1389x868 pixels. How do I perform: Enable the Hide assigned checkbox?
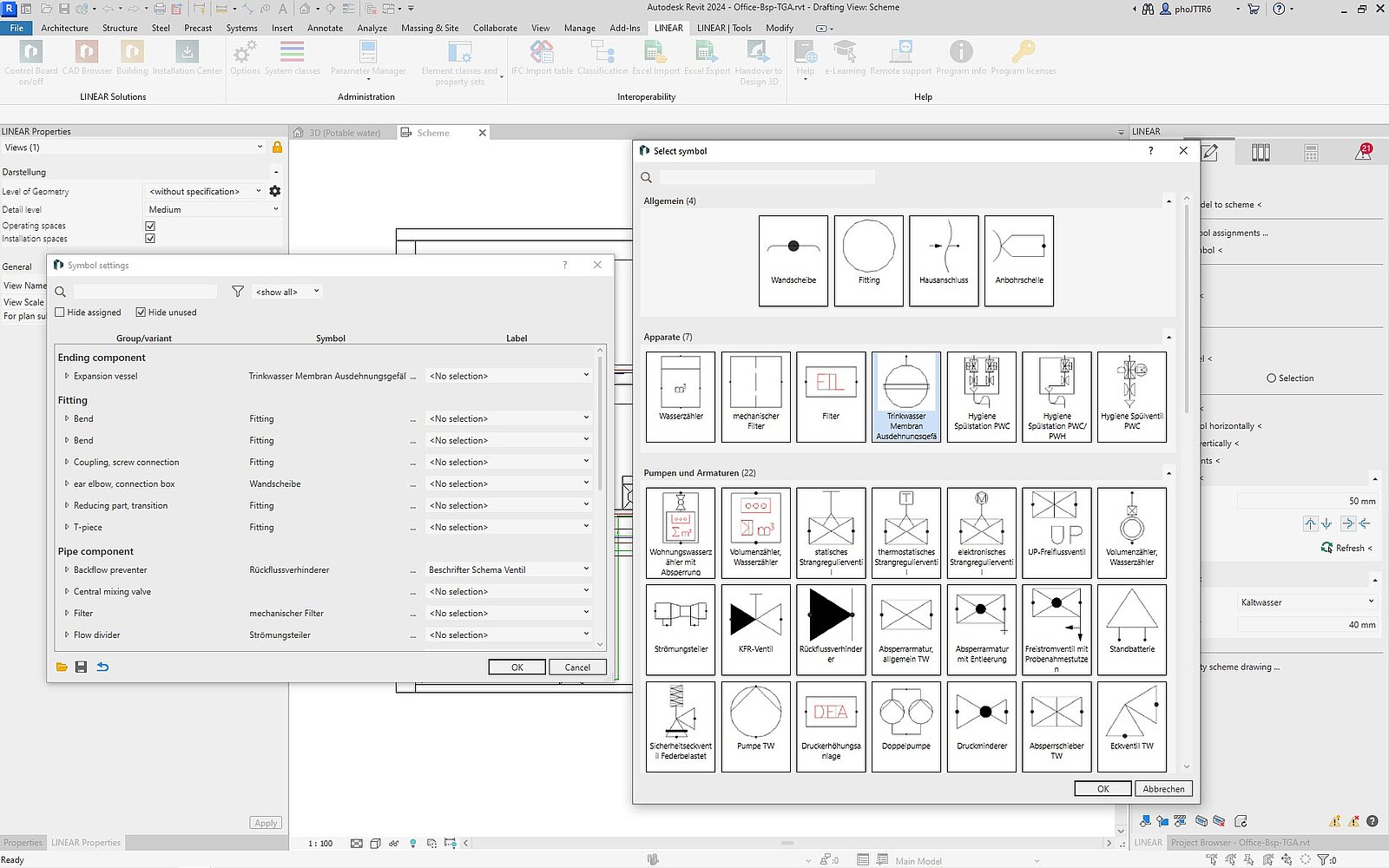click(x=60, y=312)
